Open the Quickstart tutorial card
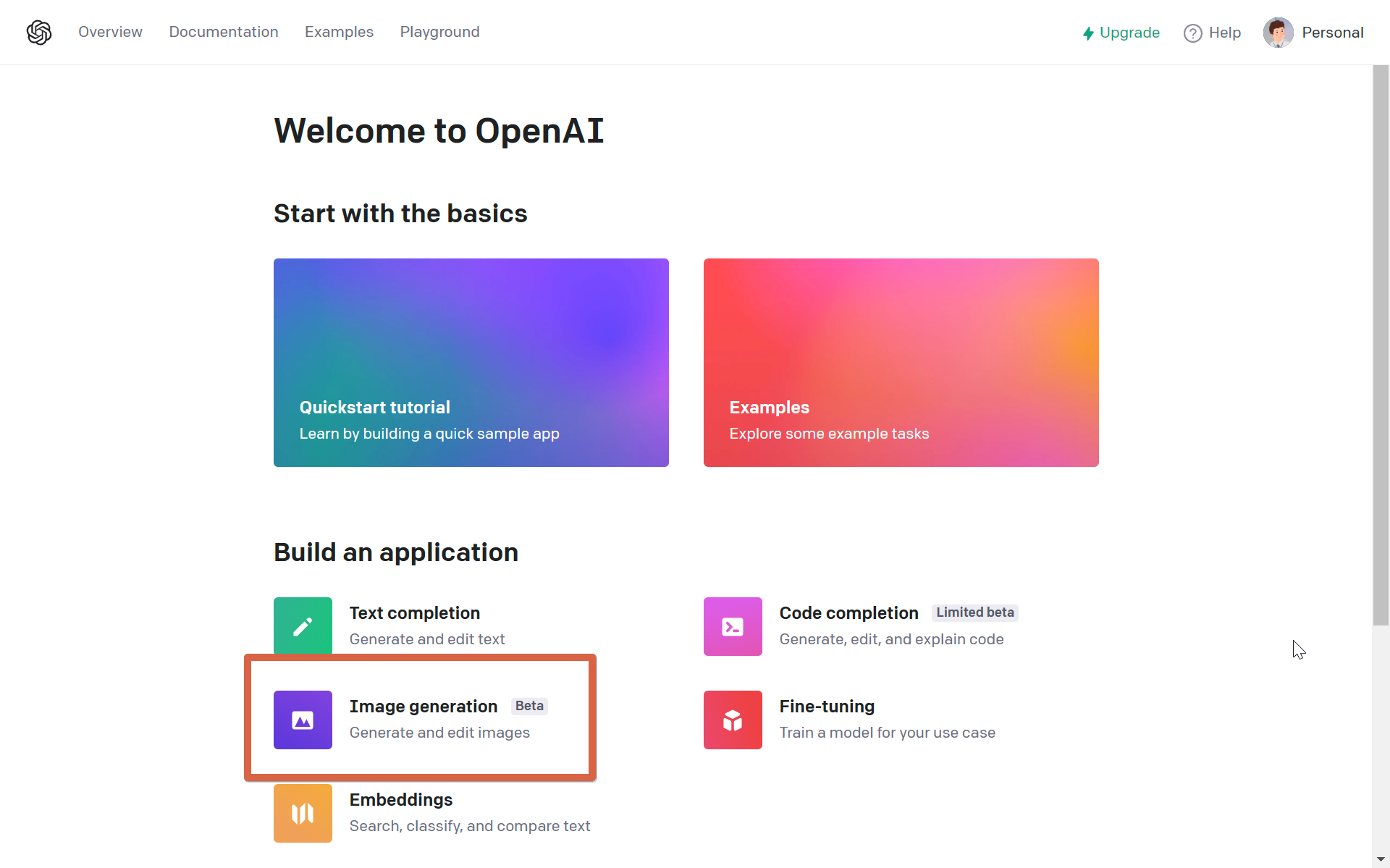The width and height of the screenshot is (1390, 868). tap(471, 362)
